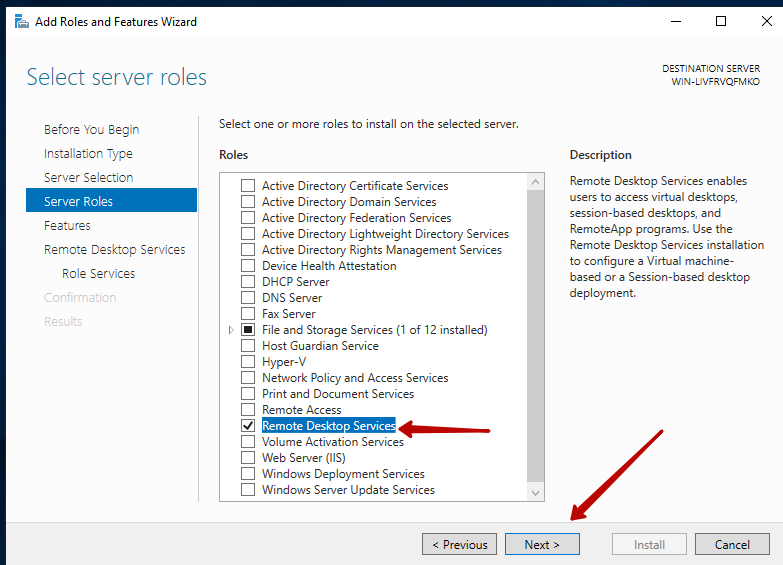Expand File and Storage Services tree
The image size is (783, 565).
[231, 330]
